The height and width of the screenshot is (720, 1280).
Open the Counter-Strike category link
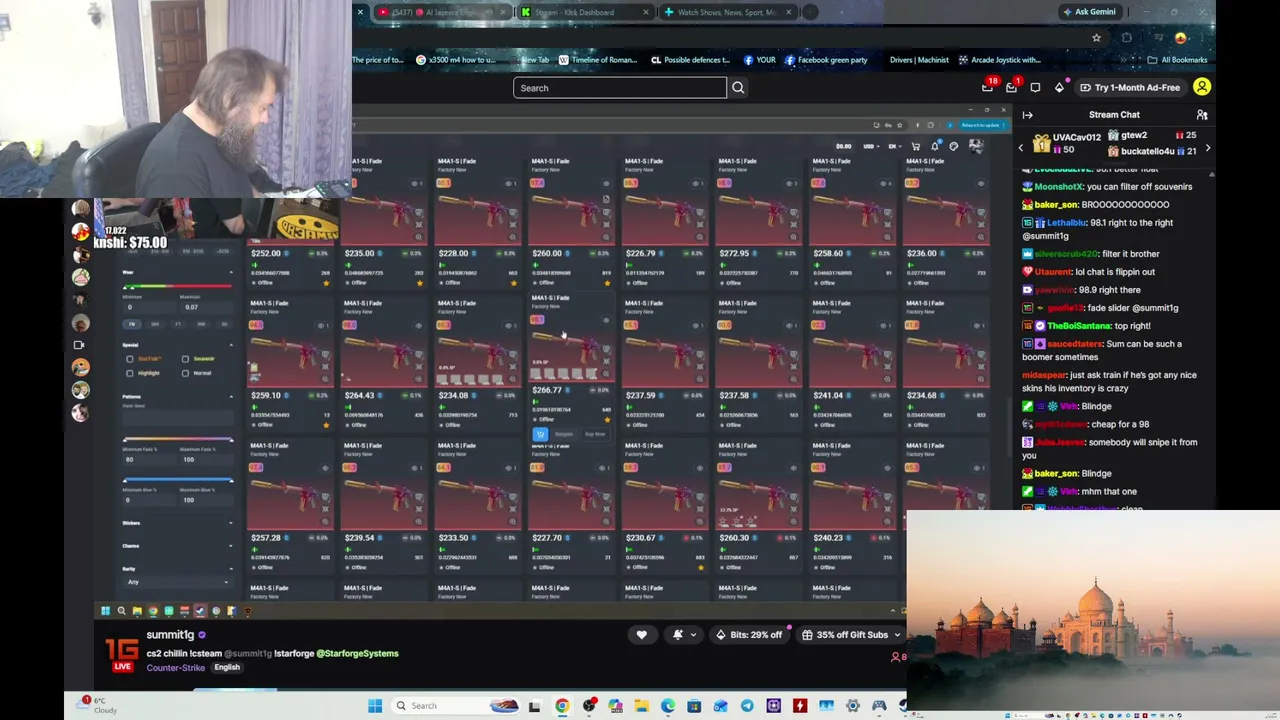[176, 668]
